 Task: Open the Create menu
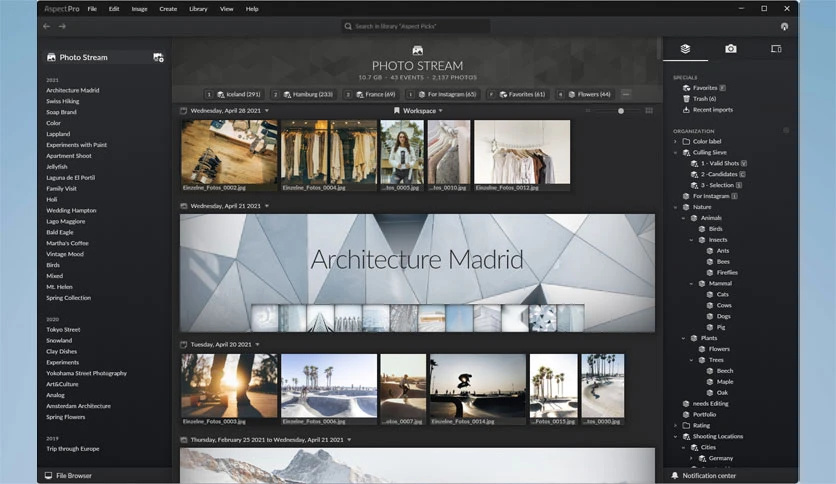[168, 9]
